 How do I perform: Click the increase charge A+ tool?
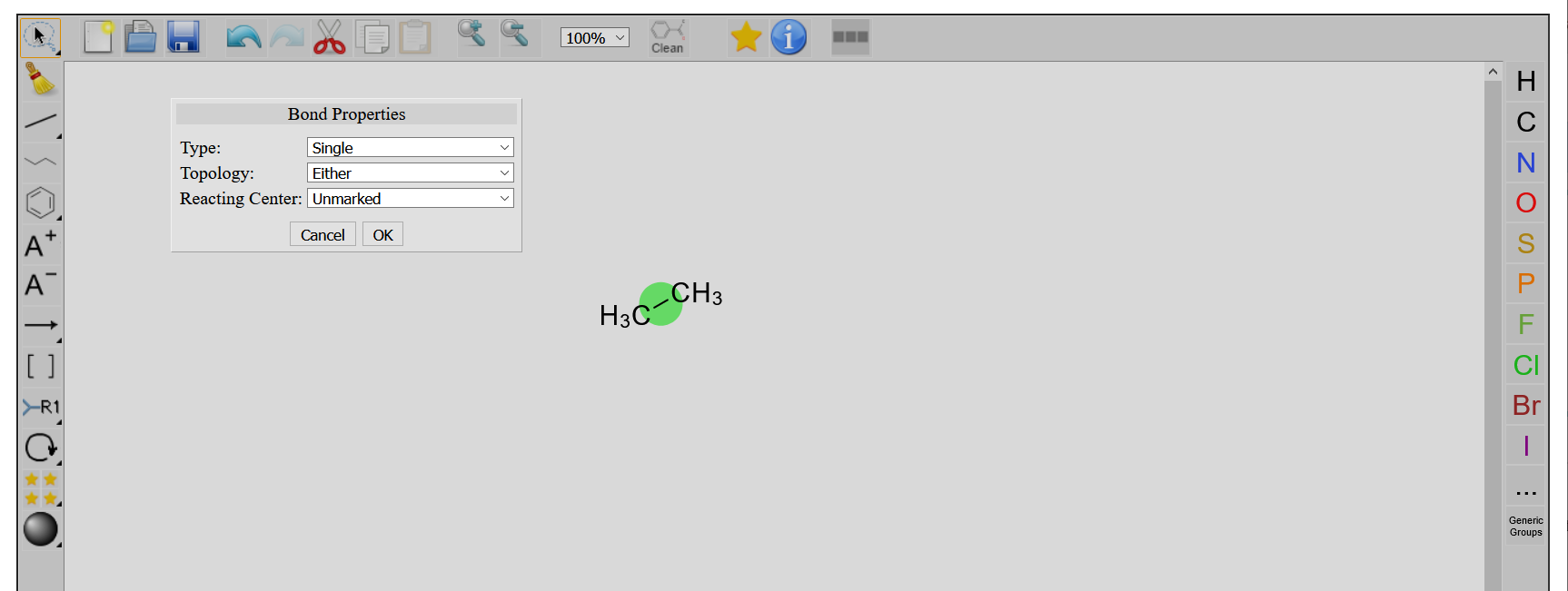pos(40,244)
